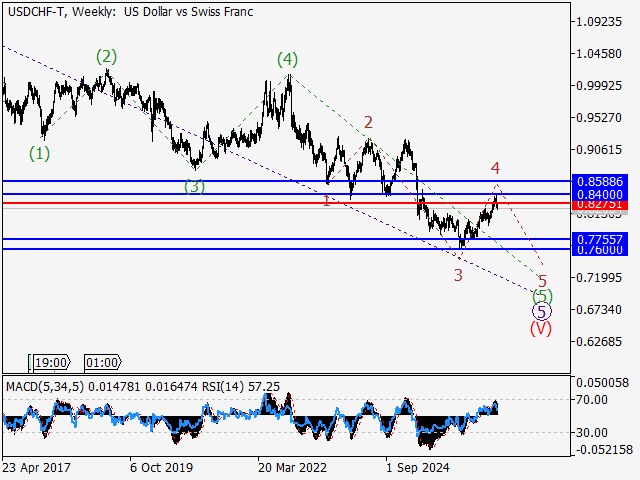Click the -0.052158 MACD scale value
Image resolution: width=640 pixels, height=480 pixels.
pos(604,450)
